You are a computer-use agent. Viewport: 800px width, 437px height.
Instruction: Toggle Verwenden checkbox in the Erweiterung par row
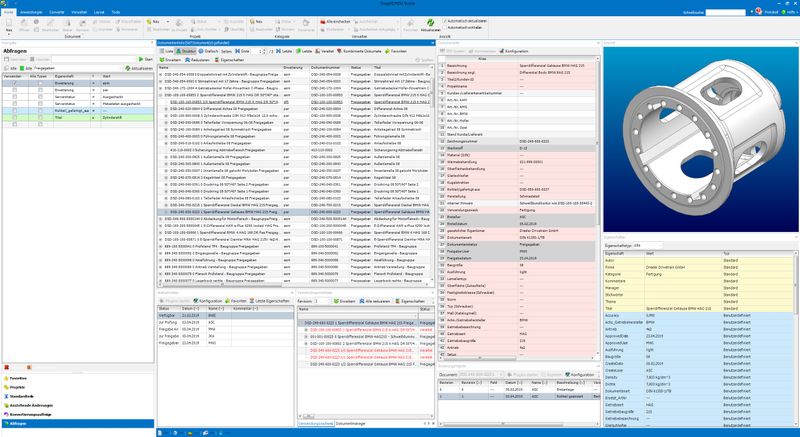tap(14, 90)
